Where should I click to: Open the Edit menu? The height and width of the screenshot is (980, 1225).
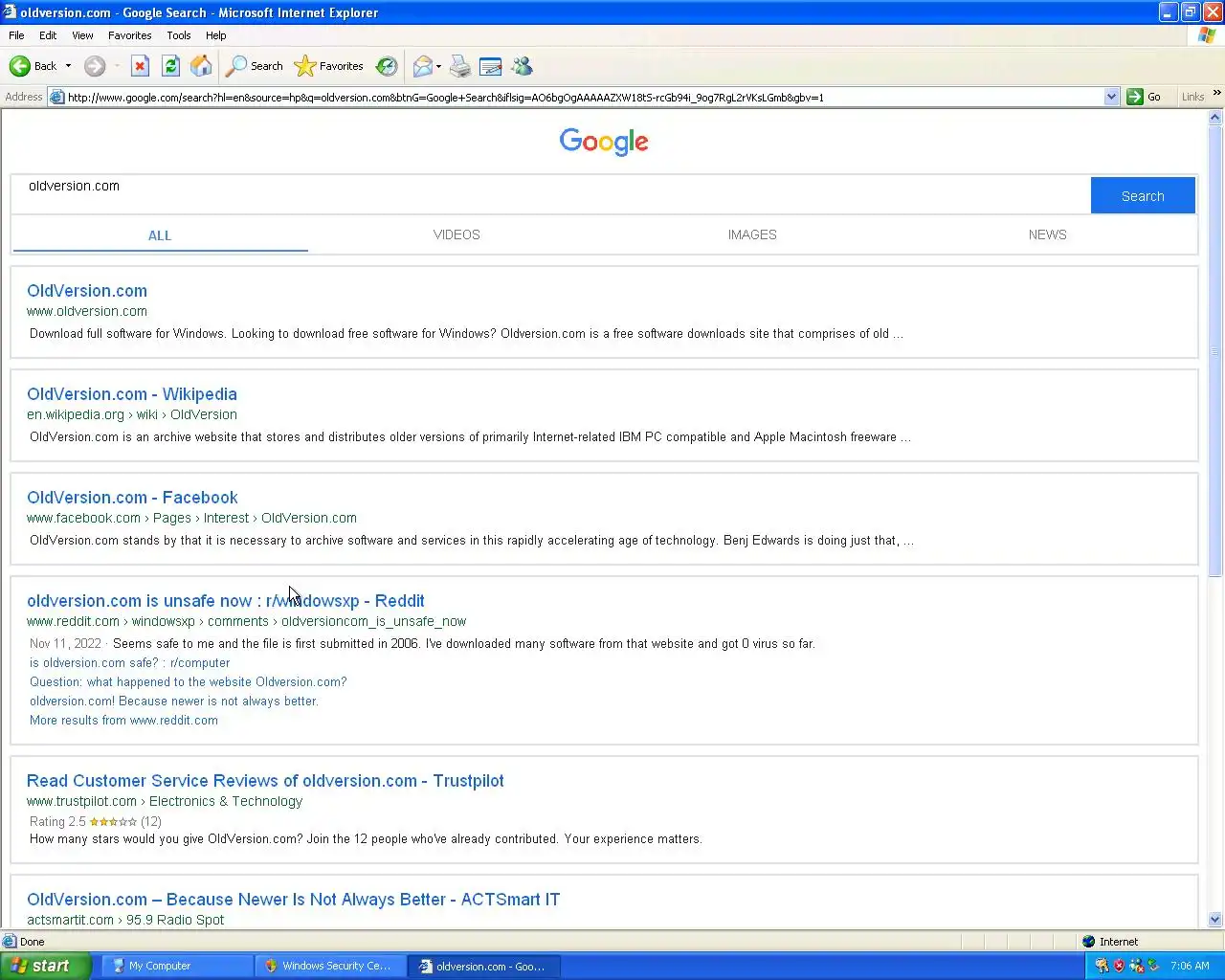pyautogui.click(x=48, y=35)
